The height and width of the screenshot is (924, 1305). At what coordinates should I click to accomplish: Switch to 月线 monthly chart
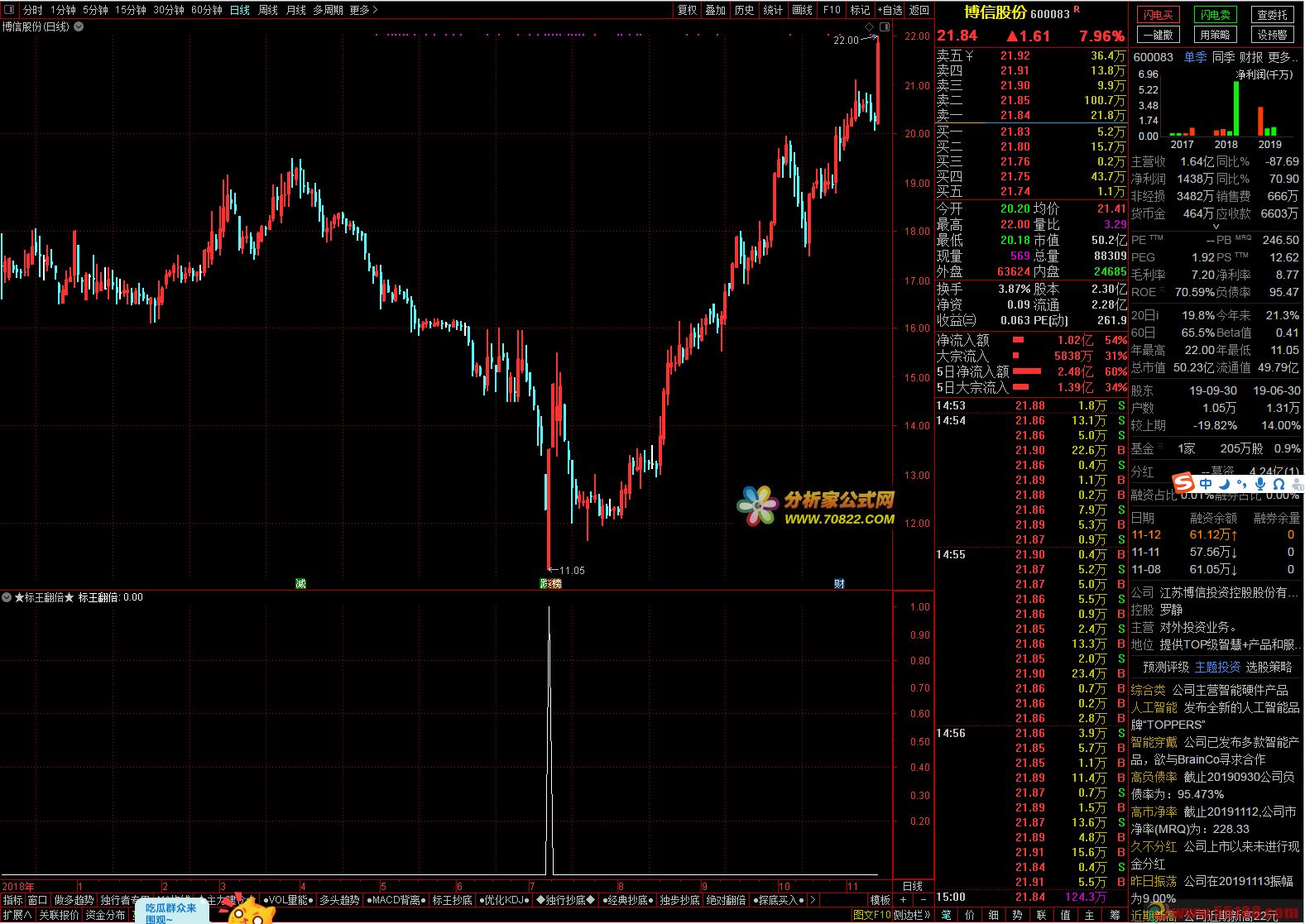(x=295, y=10)
